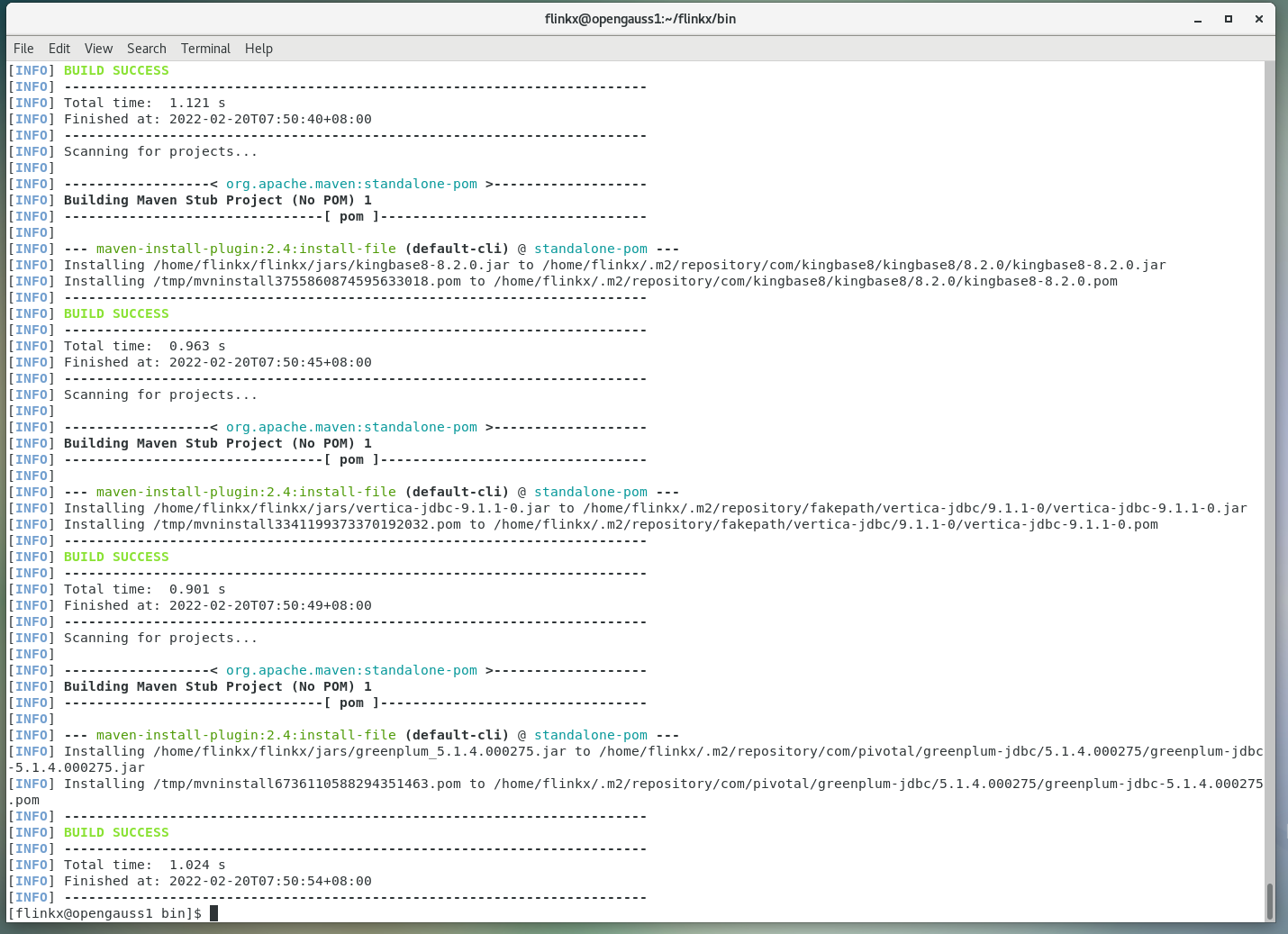
Task: Click the window title flinkx@opengauss1:~/flinkx/bin
Action: click(639, 19)
